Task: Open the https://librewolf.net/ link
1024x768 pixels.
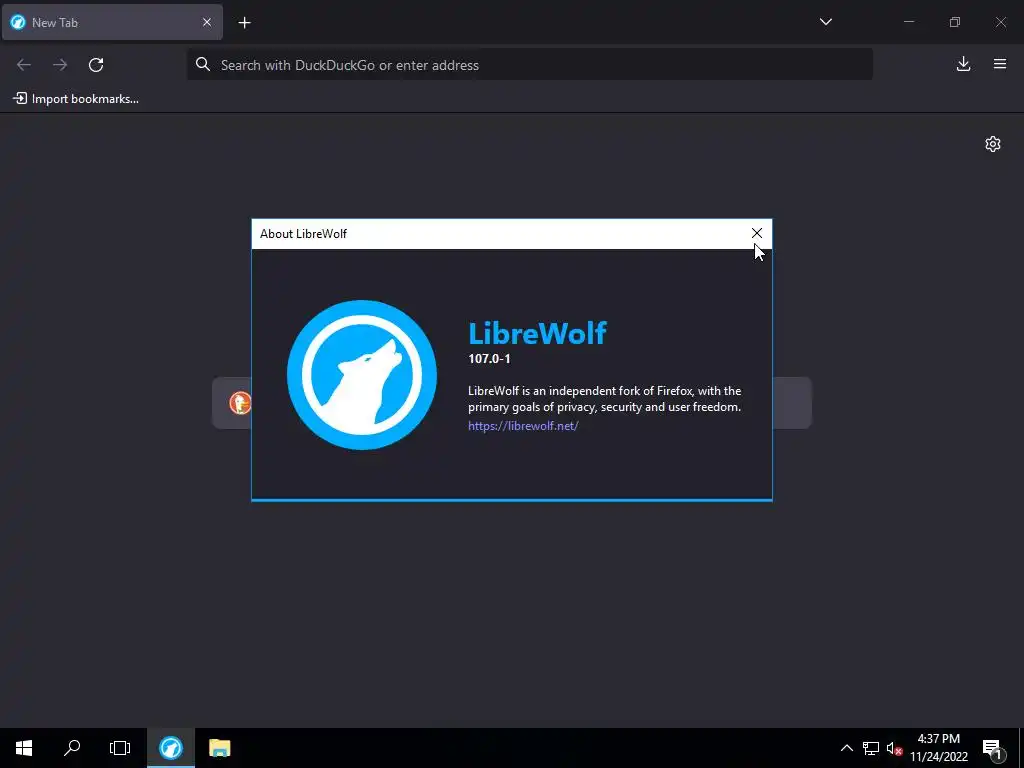Action: pos(523,426)
